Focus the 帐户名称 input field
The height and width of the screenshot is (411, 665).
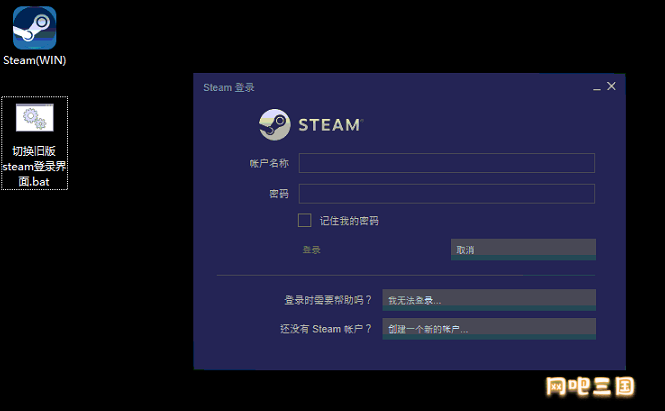447,163
